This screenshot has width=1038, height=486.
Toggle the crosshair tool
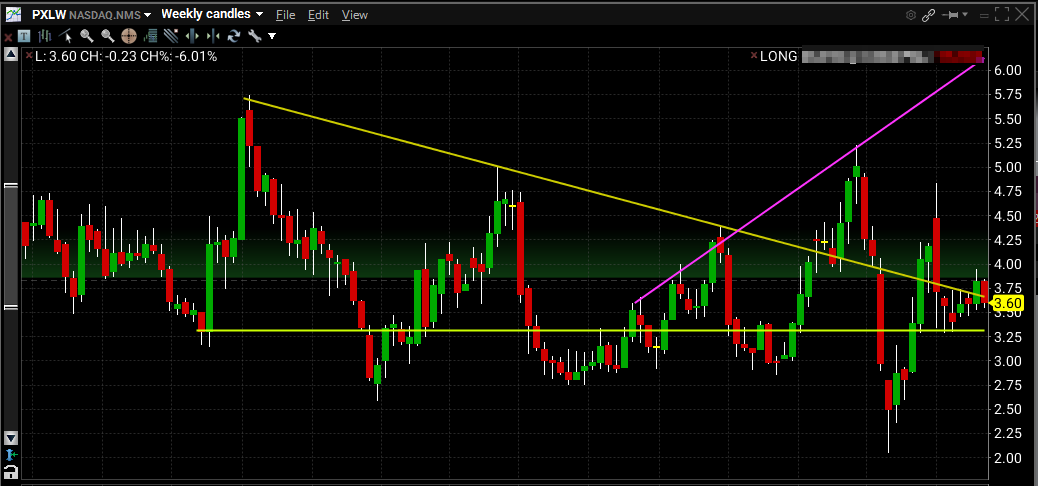click(129, 36)
